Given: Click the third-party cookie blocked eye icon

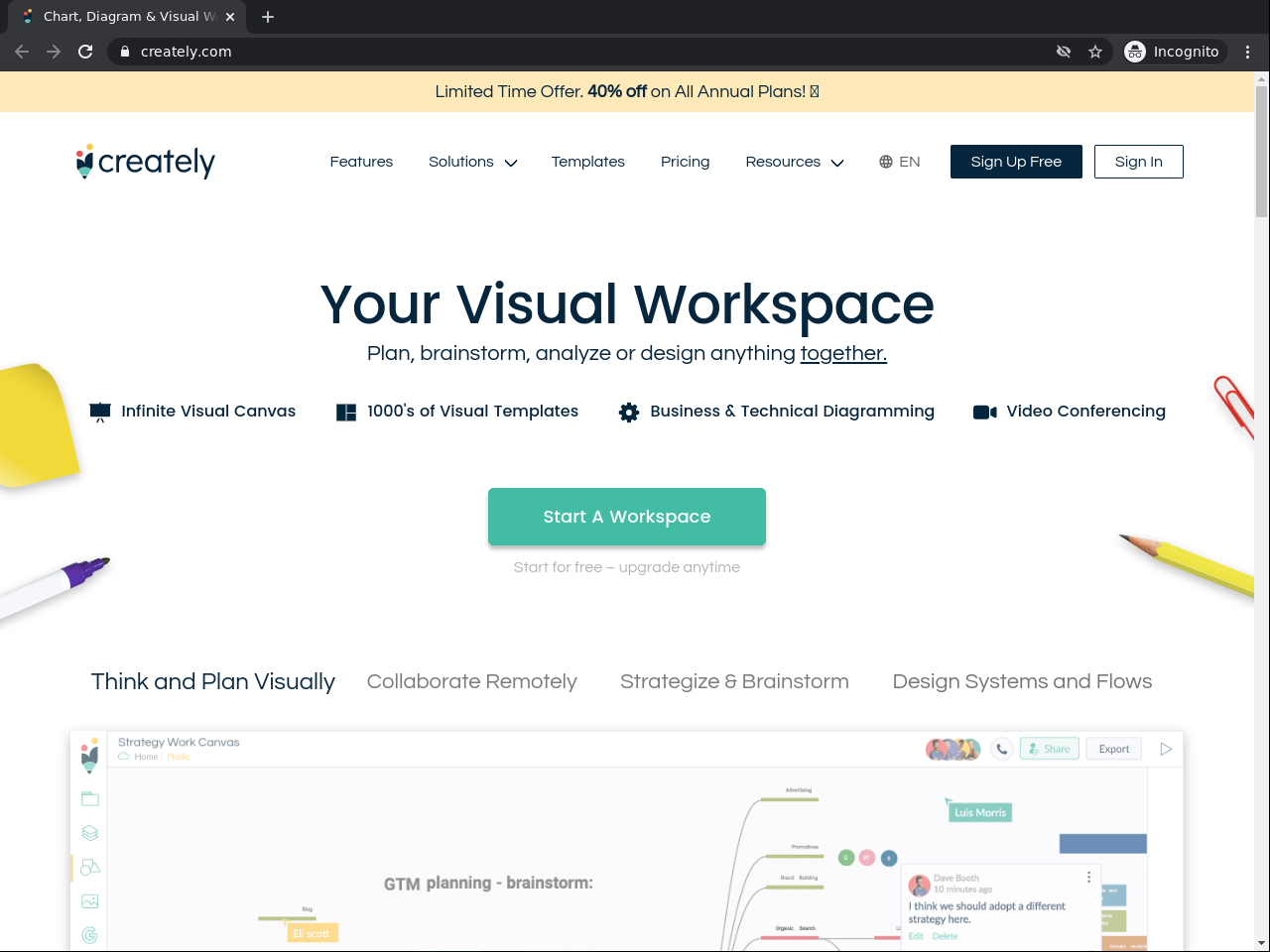Looking at the screenshot, I should tap(1064, 52).
